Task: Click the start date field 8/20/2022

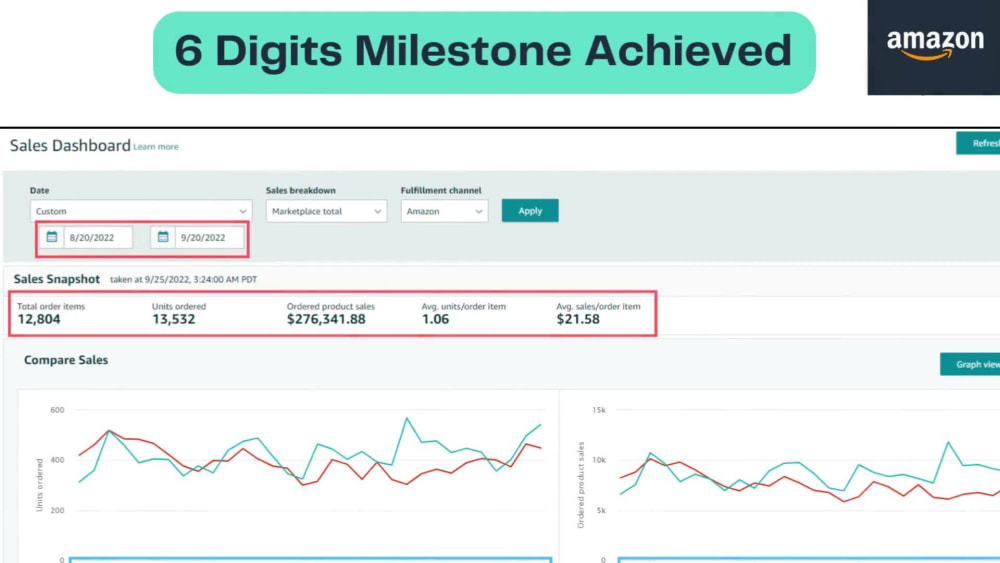Action: tap(98, 237)
